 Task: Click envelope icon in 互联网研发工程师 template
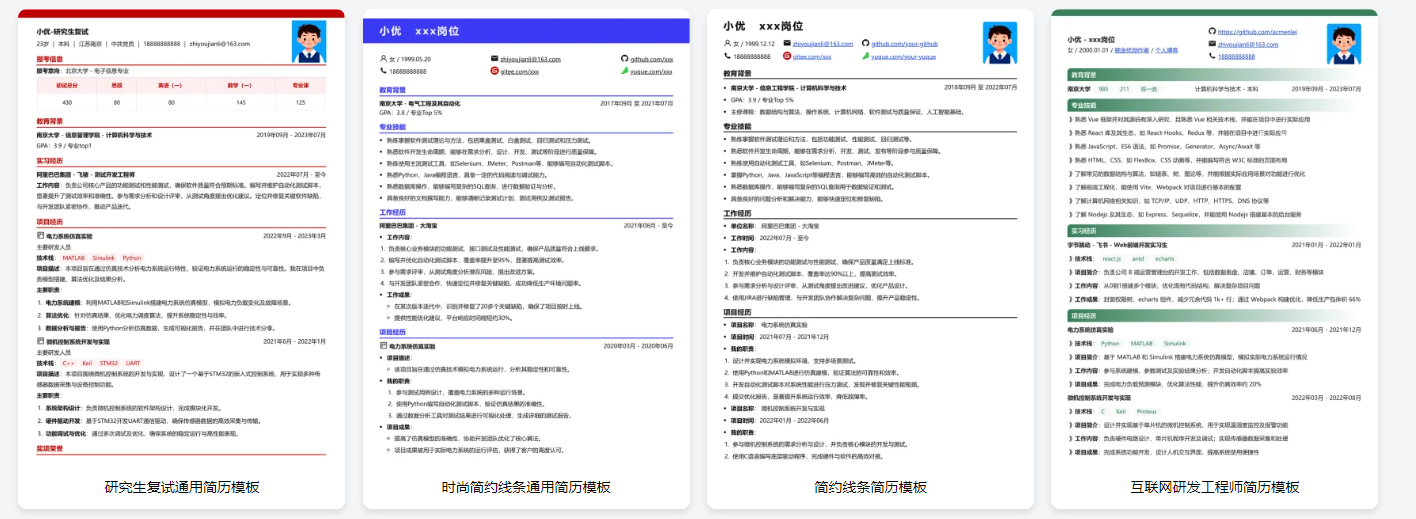[1214, 44]
